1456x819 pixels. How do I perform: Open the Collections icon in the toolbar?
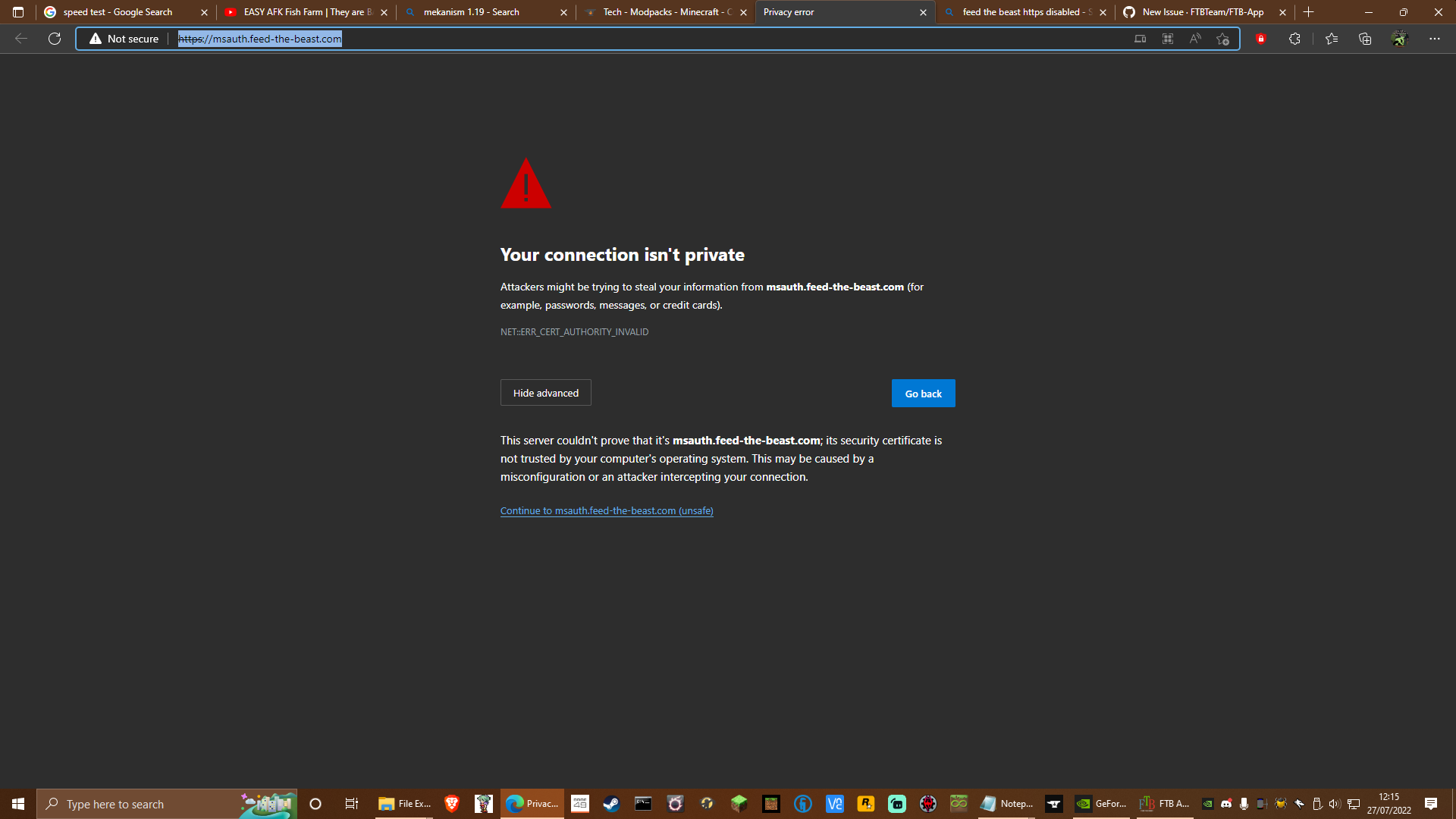(x=1365, y=39)
